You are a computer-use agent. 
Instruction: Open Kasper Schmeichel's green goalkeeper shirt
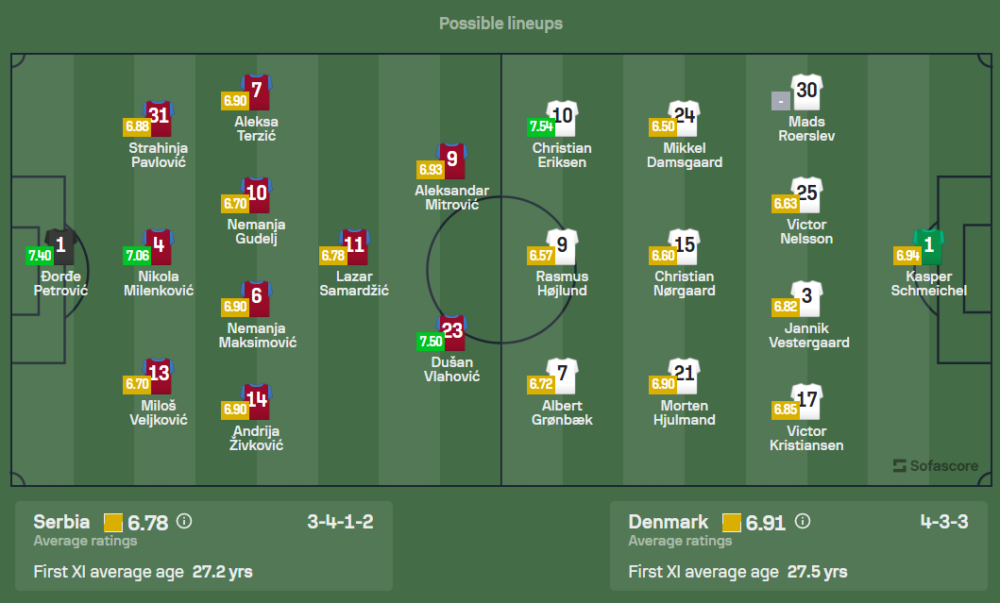(928, 247)
